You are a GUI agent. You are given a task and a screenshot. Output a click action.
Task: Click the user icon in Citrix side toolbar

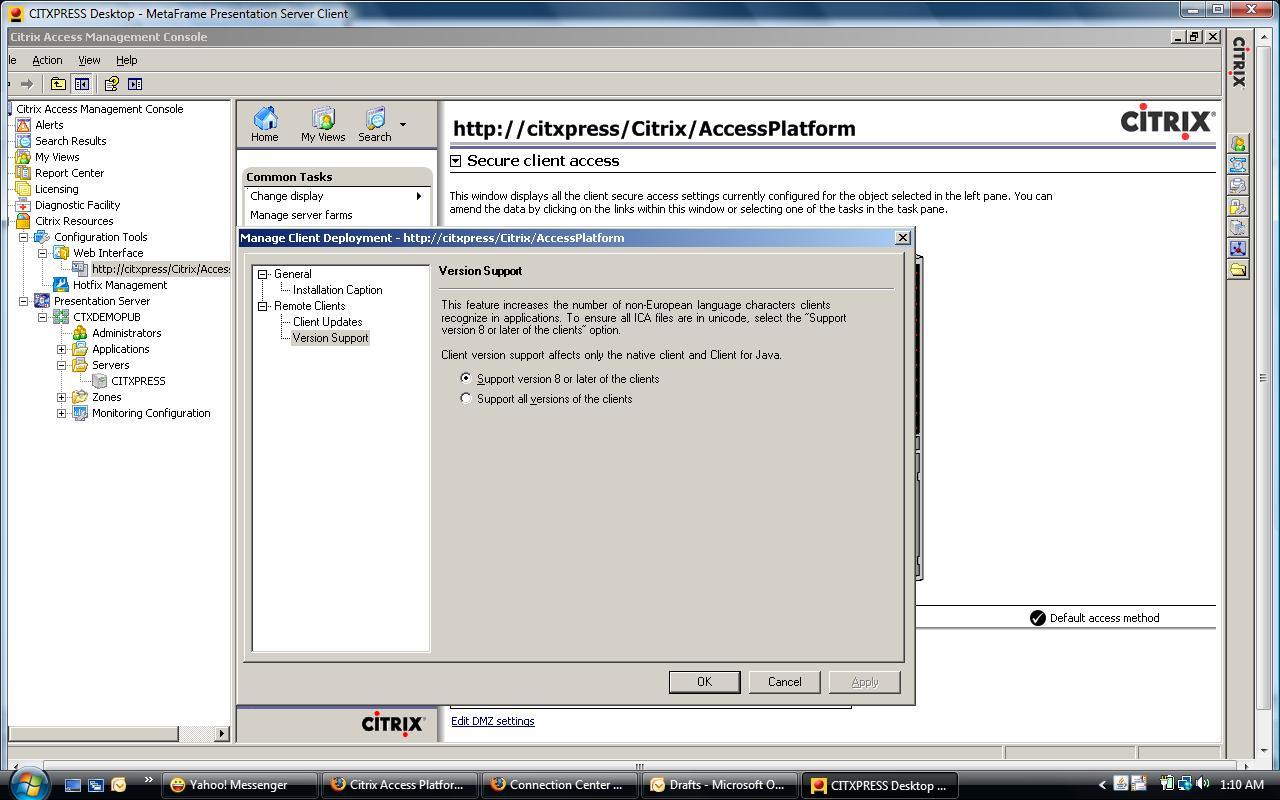click(1238, 145)
